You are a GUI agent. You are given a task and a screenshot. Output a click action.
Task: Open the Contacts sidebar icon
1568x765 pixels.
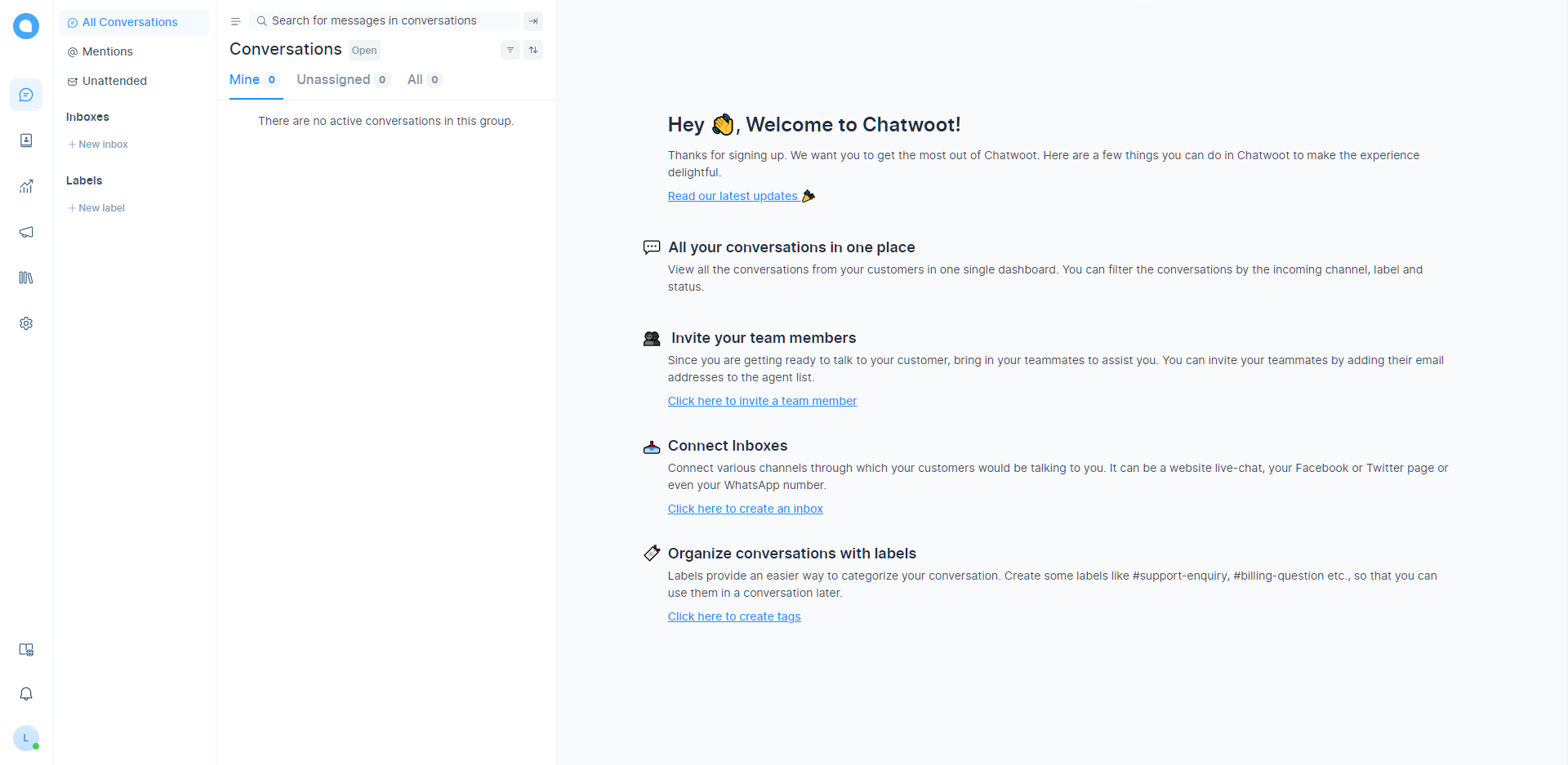[x=26, y=140]
